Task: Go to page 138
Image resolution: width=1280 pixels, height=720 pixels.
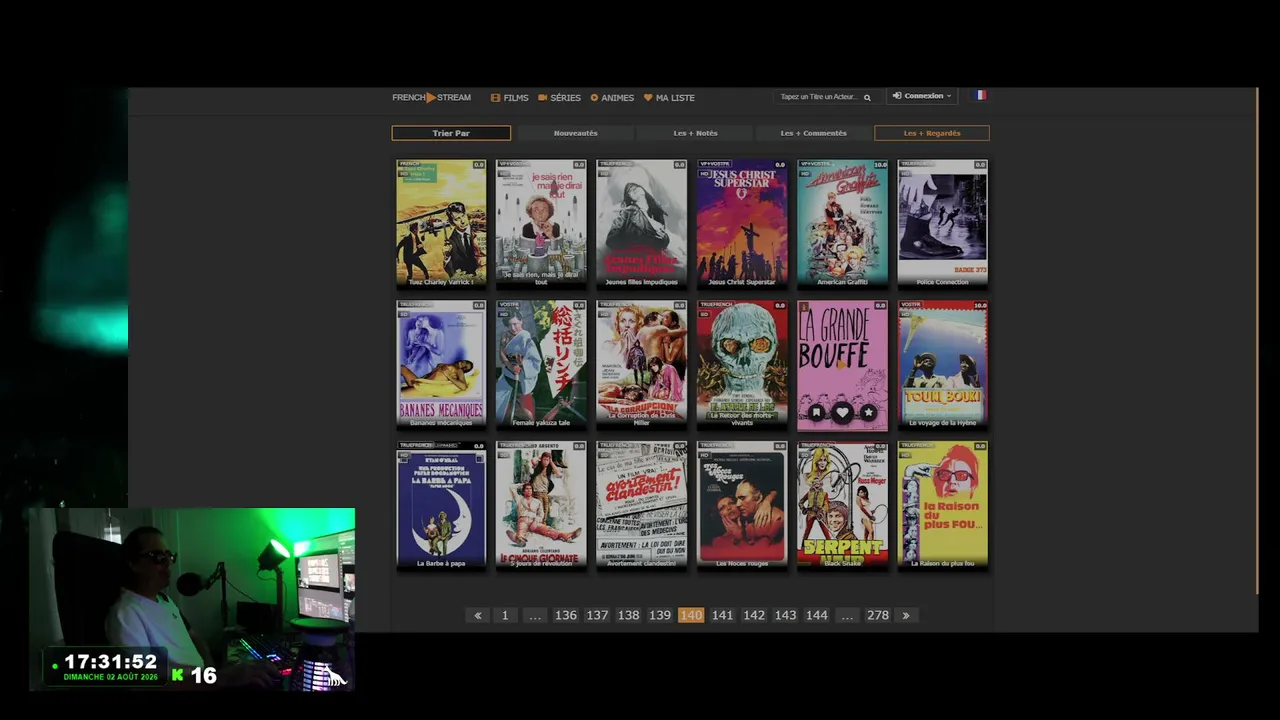Action: coord(629,615)
